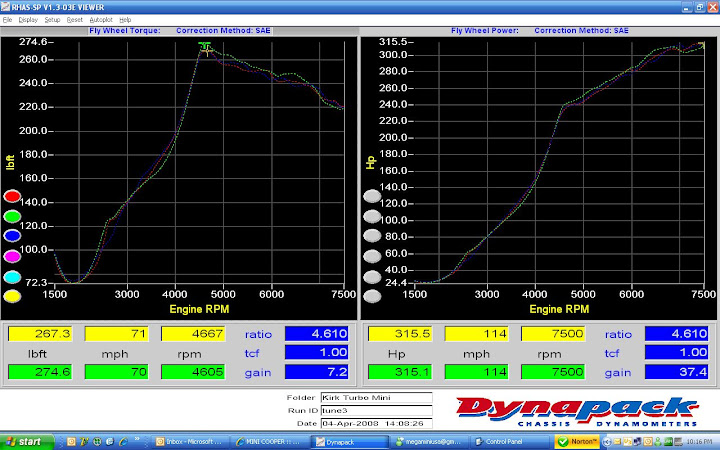
Task: Toggle the blue run indicator on torque graph
Action: 12,236
